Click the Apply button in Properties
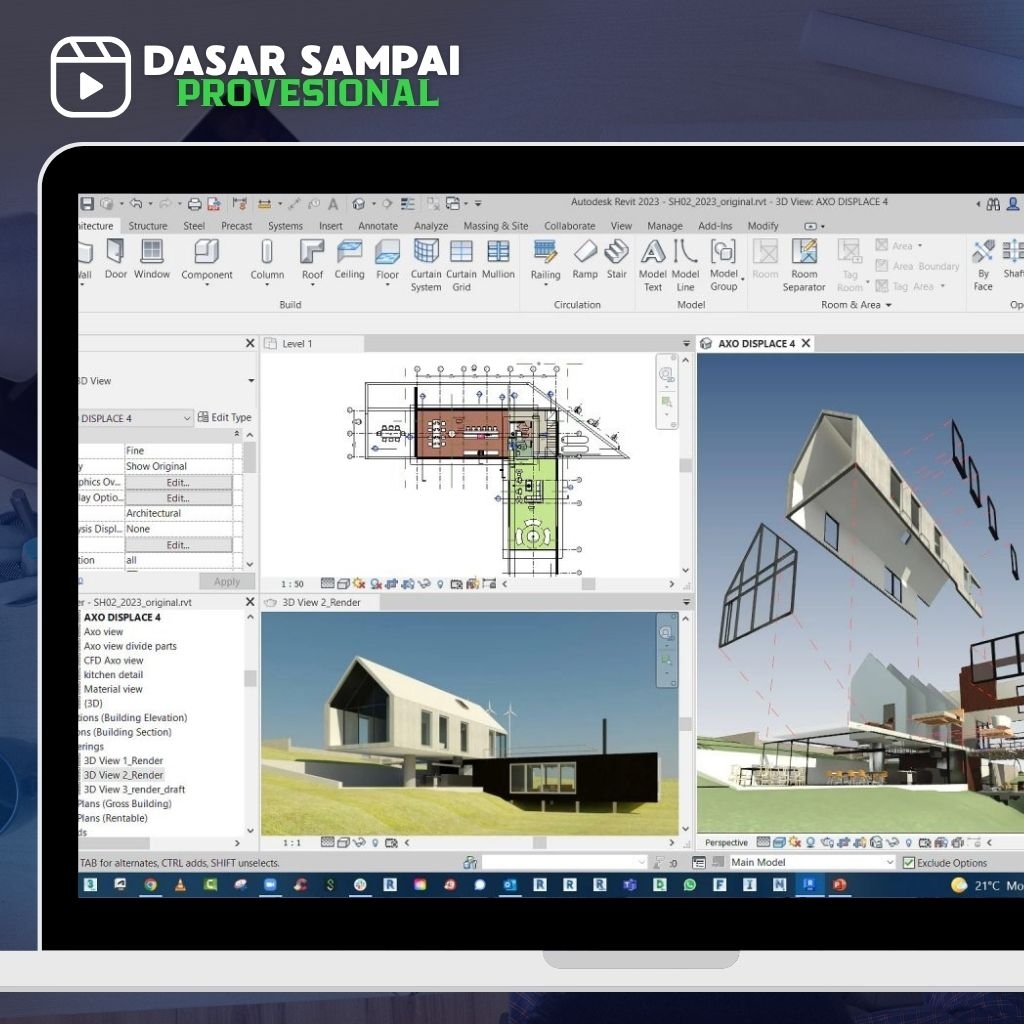Image resolution: width=1024 pixels, height=1024 pixels. [227, 582]
